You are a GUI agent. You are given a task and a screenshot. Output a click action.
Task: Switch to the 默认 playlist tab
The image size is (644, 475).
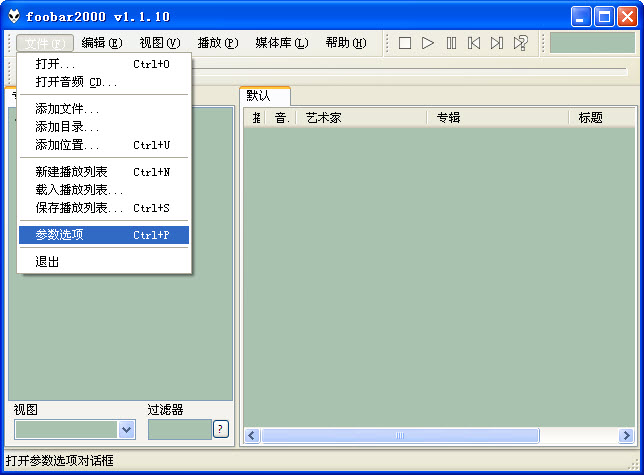[259, 96]
